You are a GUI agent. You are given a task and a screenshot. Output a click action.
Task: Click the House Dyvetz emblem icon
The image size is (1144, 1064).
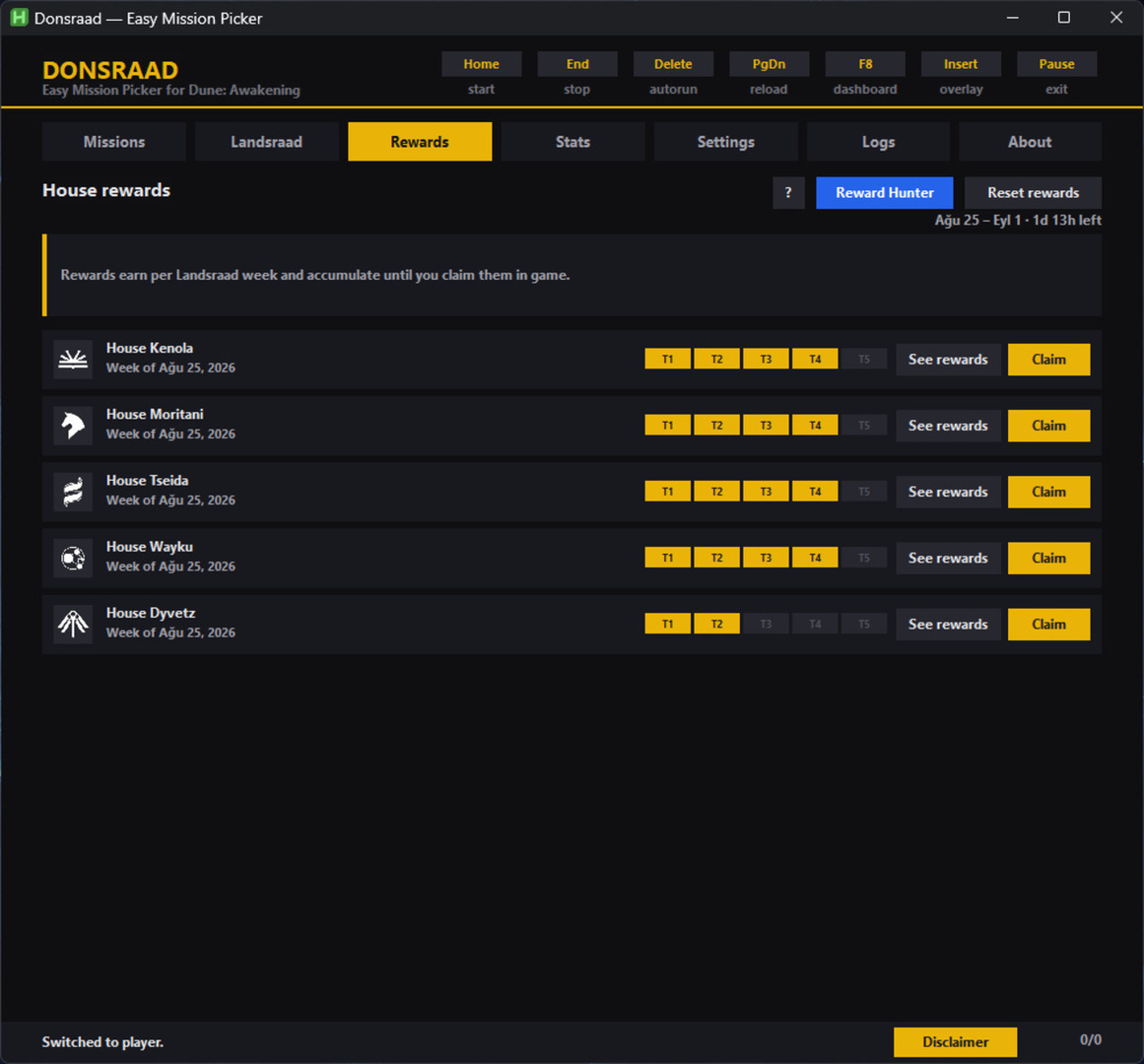[73, 625]
